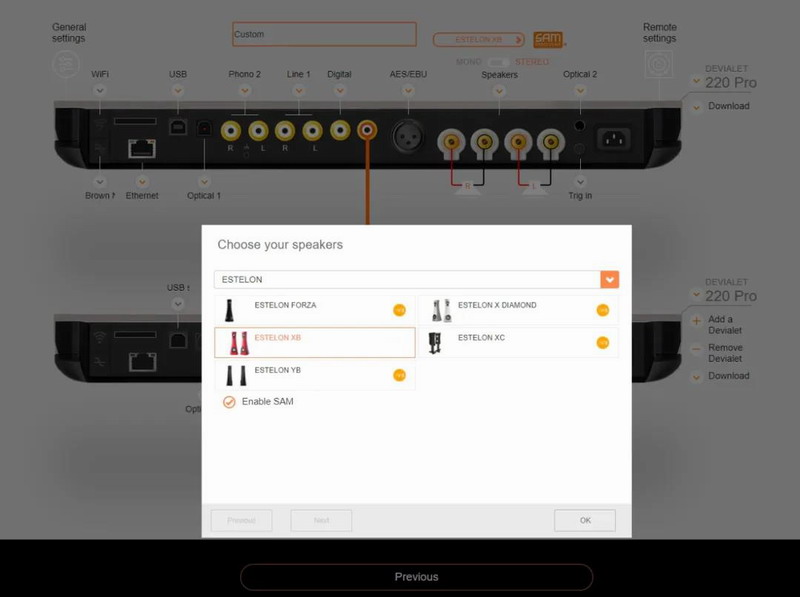Select ESTELON XB speaker name
800x597 pixels.
pos(278,338)
